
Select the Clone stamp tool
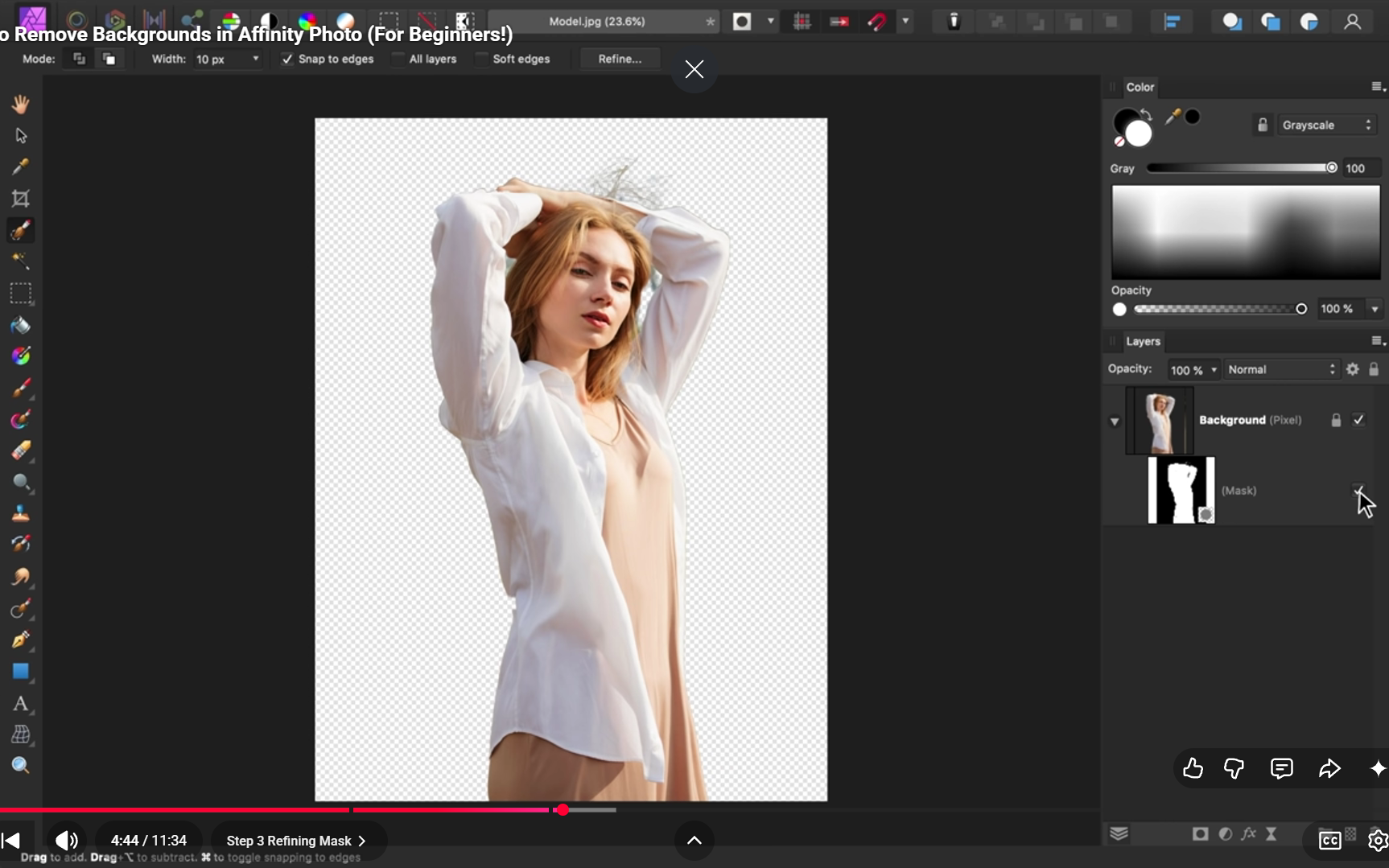point(21,514)
